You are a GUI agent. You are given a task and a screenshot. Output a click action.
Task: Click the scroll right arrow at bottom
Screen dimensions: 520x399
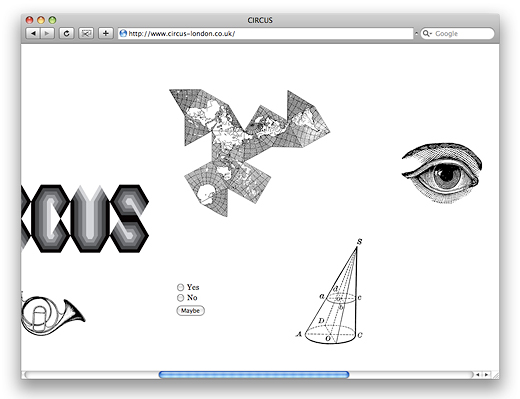pos(486,375)
